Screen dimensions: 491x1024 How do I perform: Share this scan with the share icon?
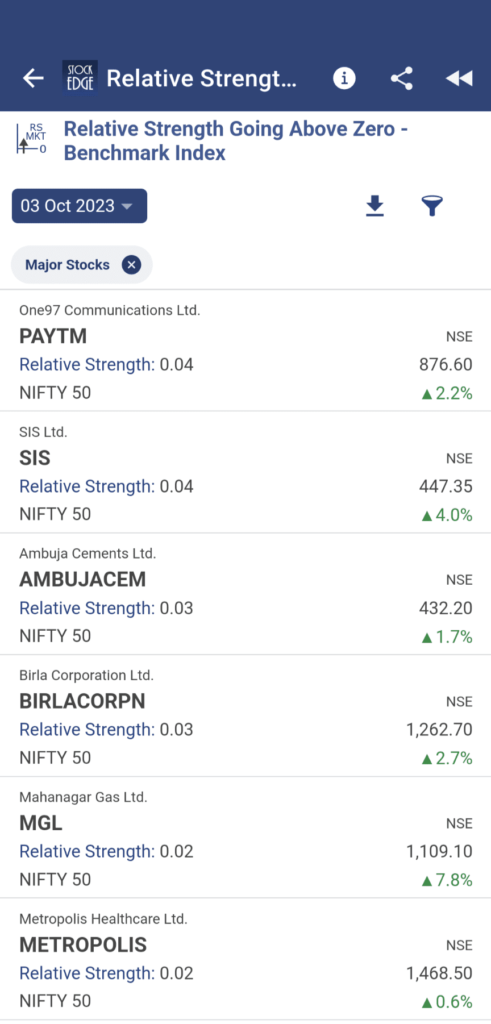(x=402, y=78)
